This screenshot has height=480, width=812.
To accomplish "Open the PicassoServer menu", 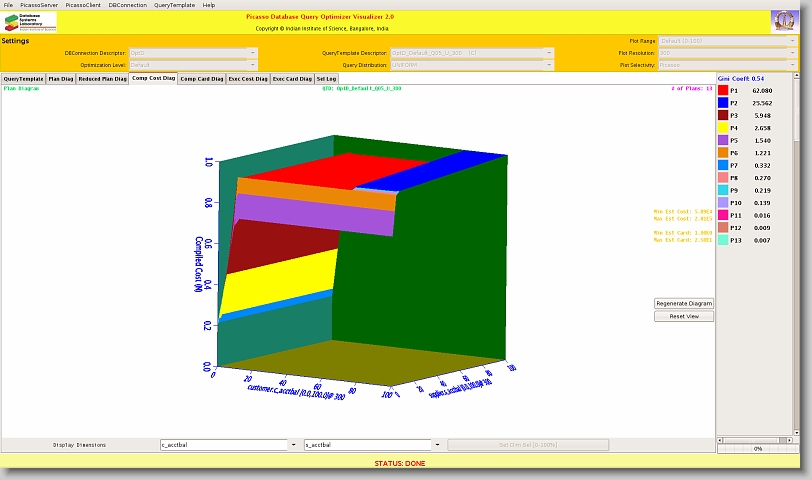I will tap(40, 5).
